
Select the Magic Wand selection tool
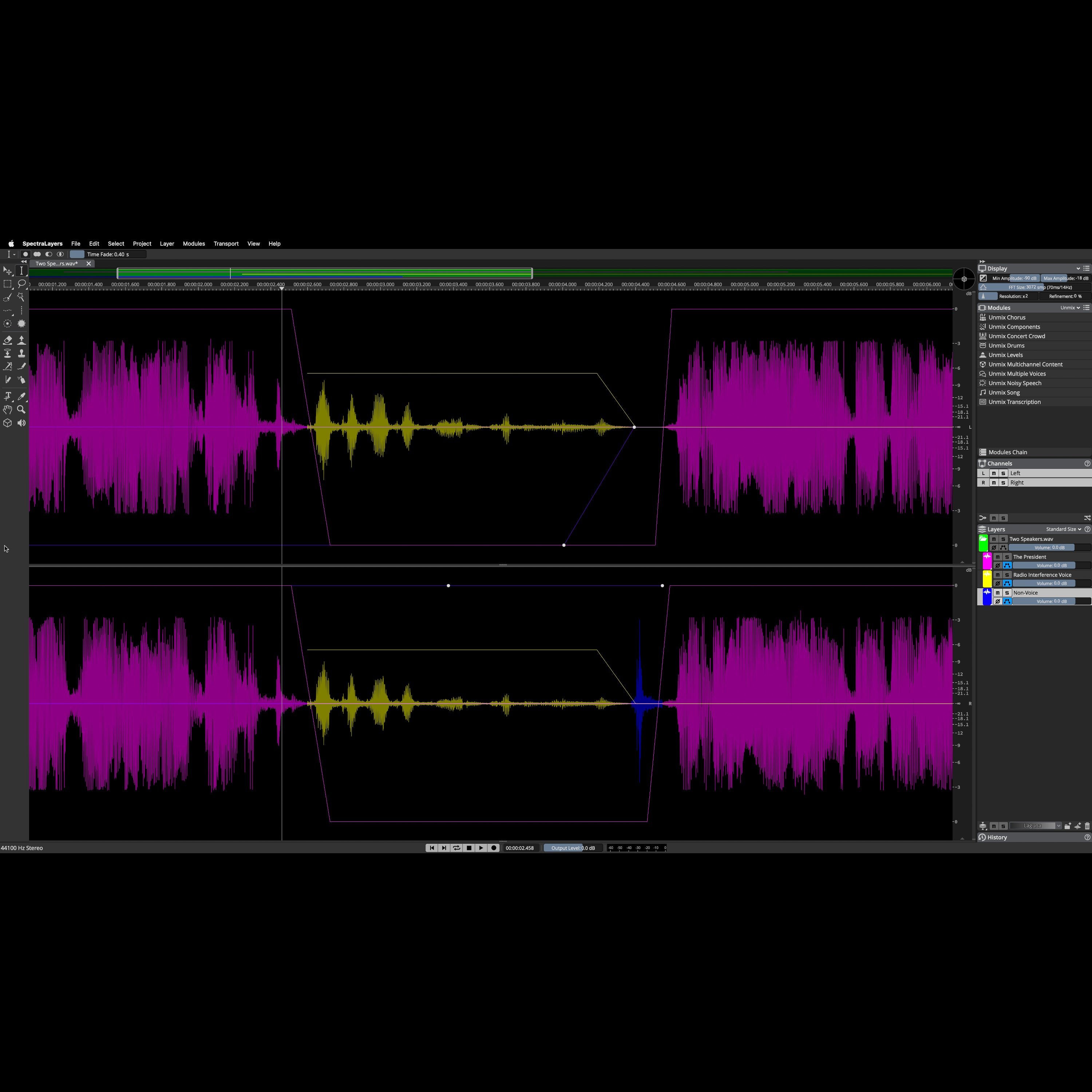pos(21,297)
